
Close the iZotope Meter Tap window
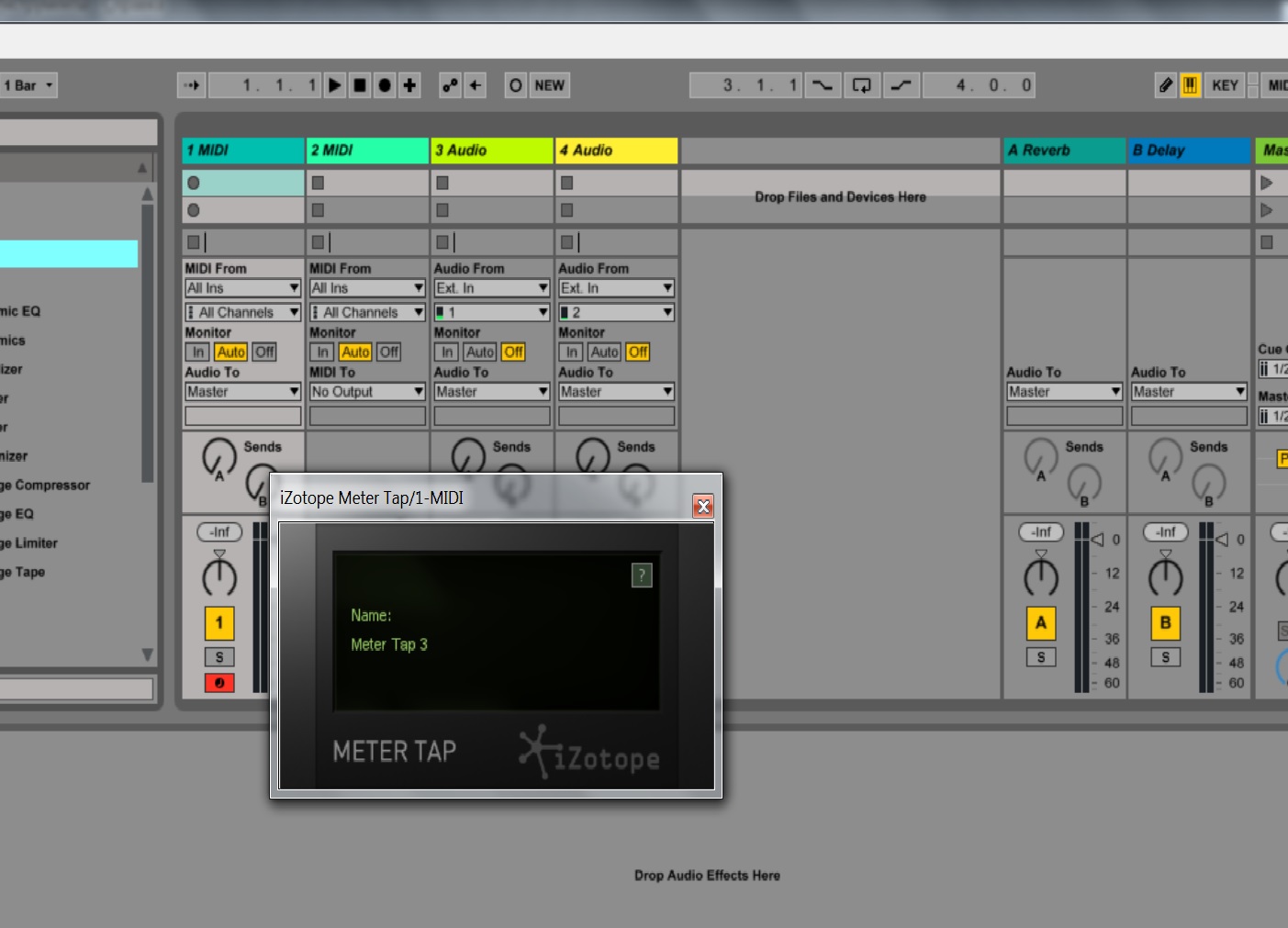pyautogui.click(x=703, y=506)
